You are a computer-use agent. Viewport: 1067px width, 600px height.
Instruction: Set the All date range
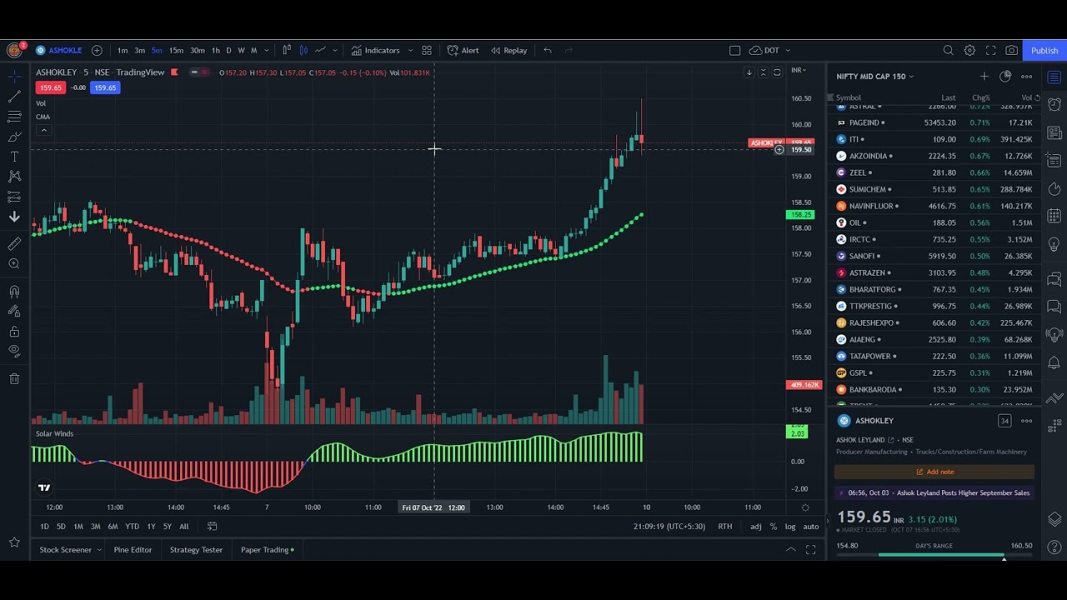[184, 527]
